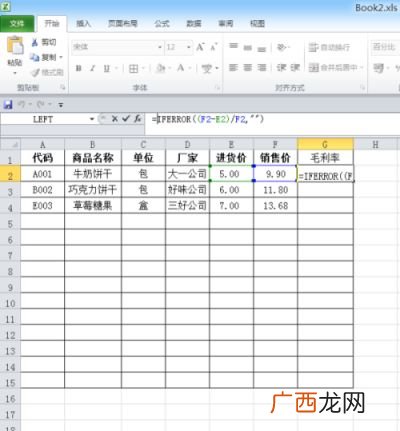Open the Fill Color dropdown arrow

coord(170,68)
